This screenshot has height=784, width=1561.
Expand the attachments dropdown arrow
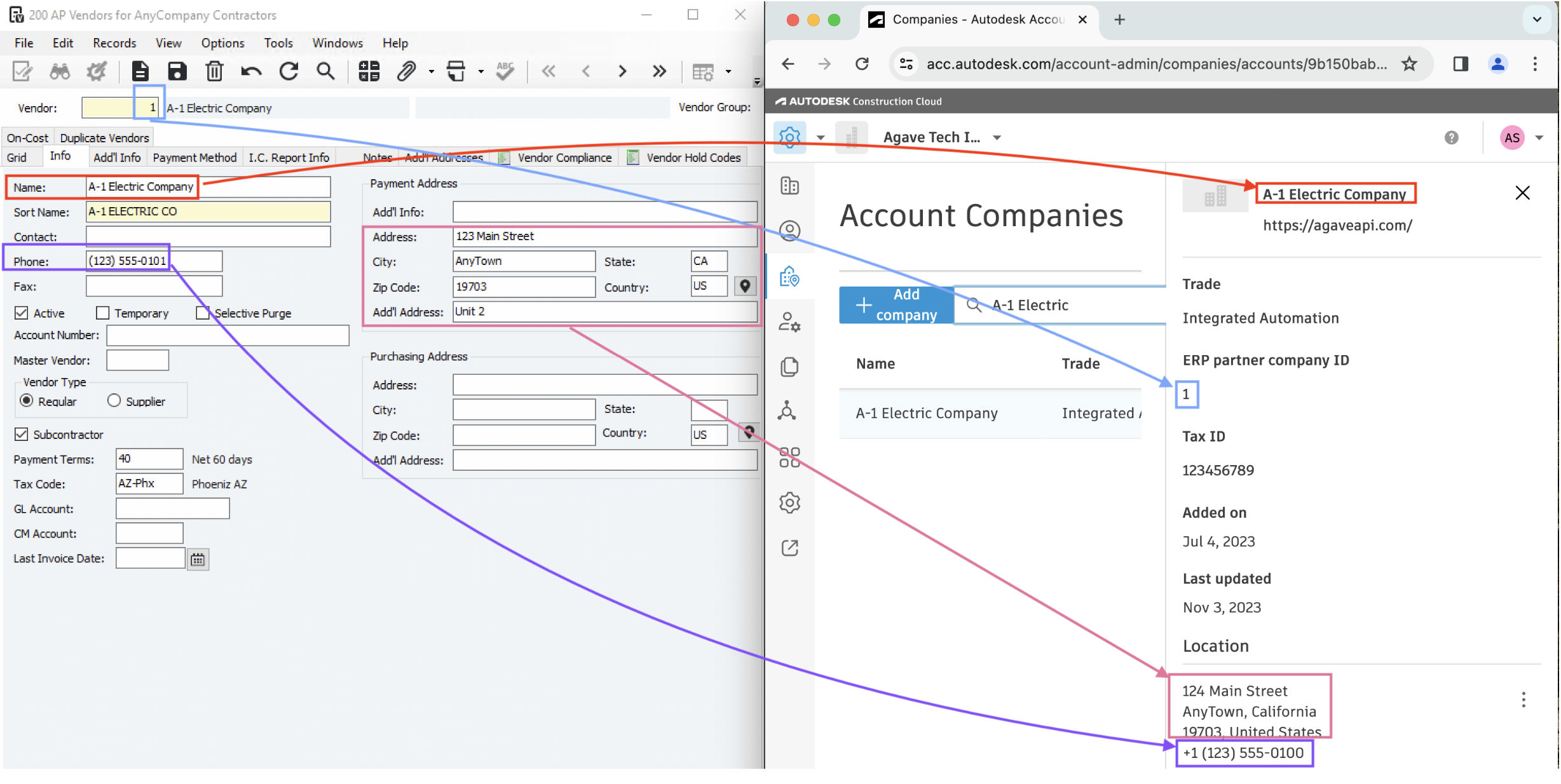(x=431, y=72)
